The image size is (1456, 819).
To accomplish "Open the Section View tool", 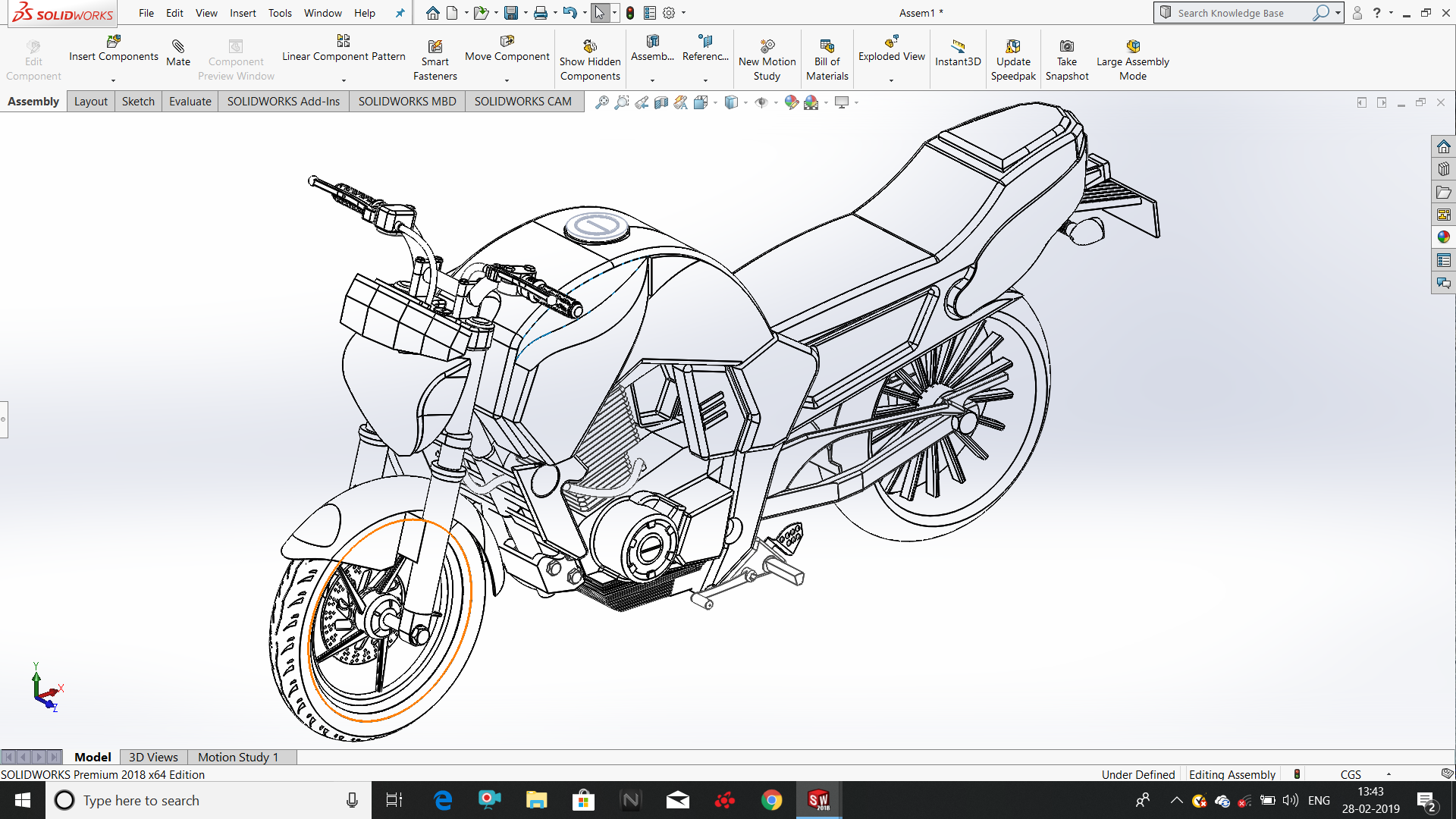I will pos(661,102).
